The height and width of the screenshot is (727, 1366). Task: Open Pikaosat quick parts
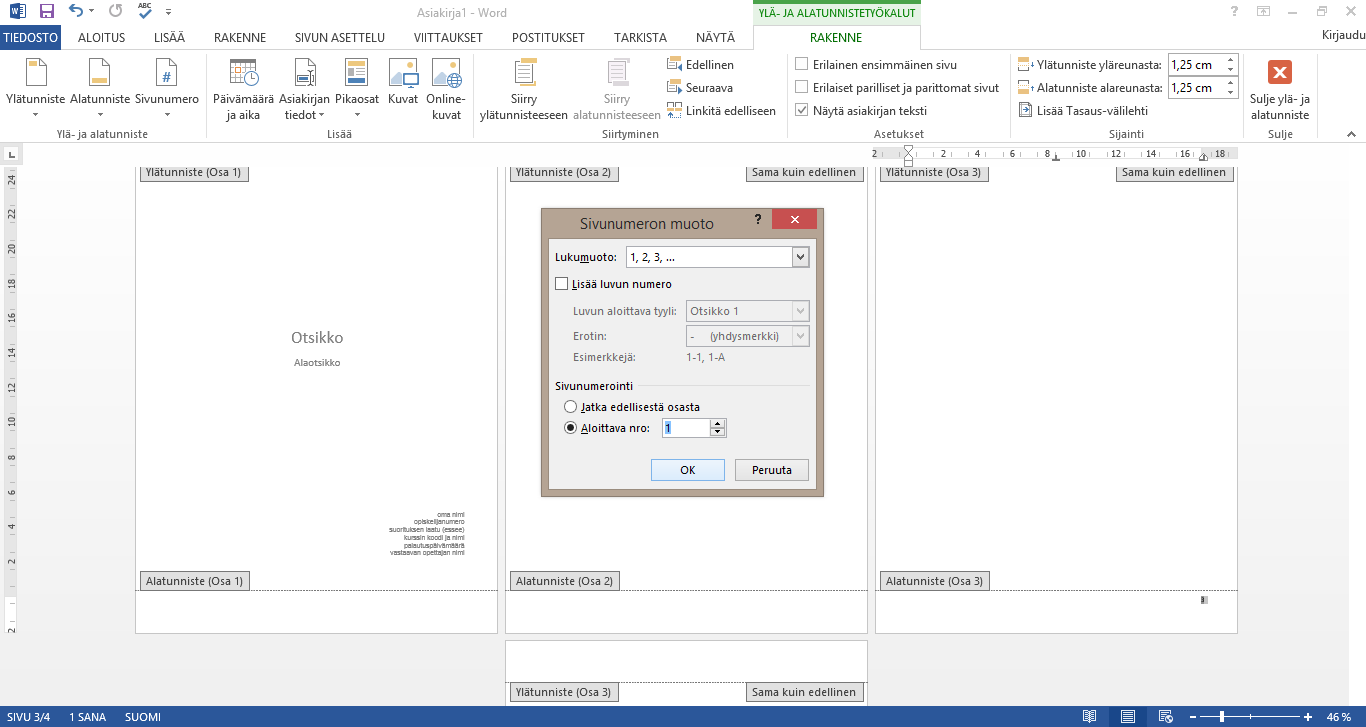357,88
